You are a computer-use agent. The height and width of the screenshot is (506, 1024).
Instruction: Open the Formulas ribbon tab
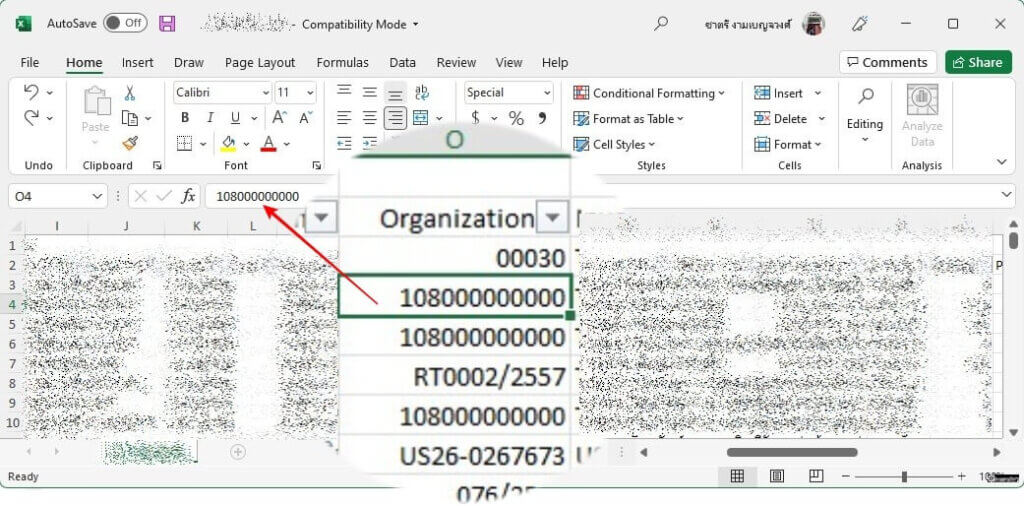tap(342, 62)
